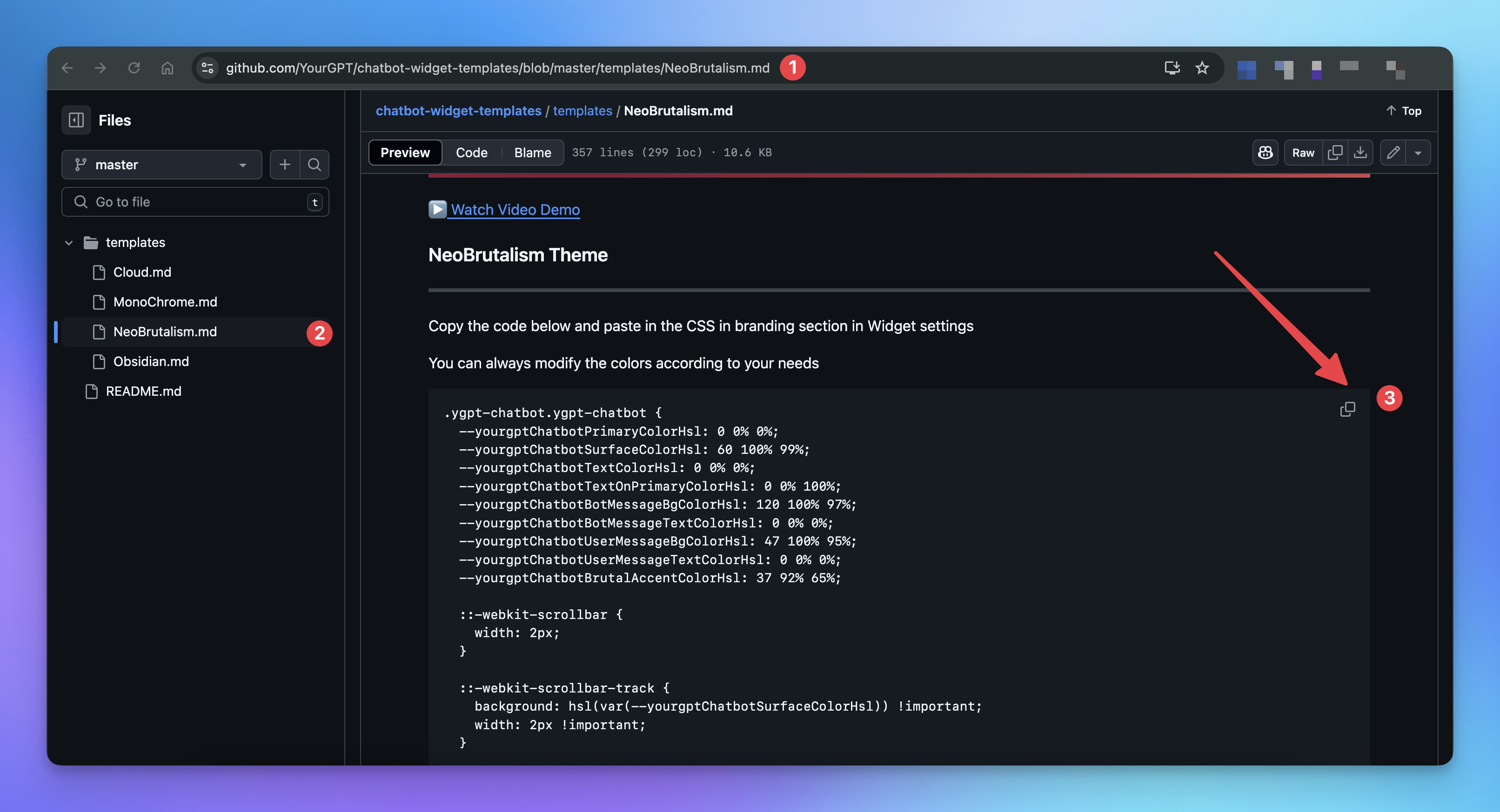The height and width of the screenshot is (812, 1500).
Task: Open the browser home page
Action: [x=167, y=68]
